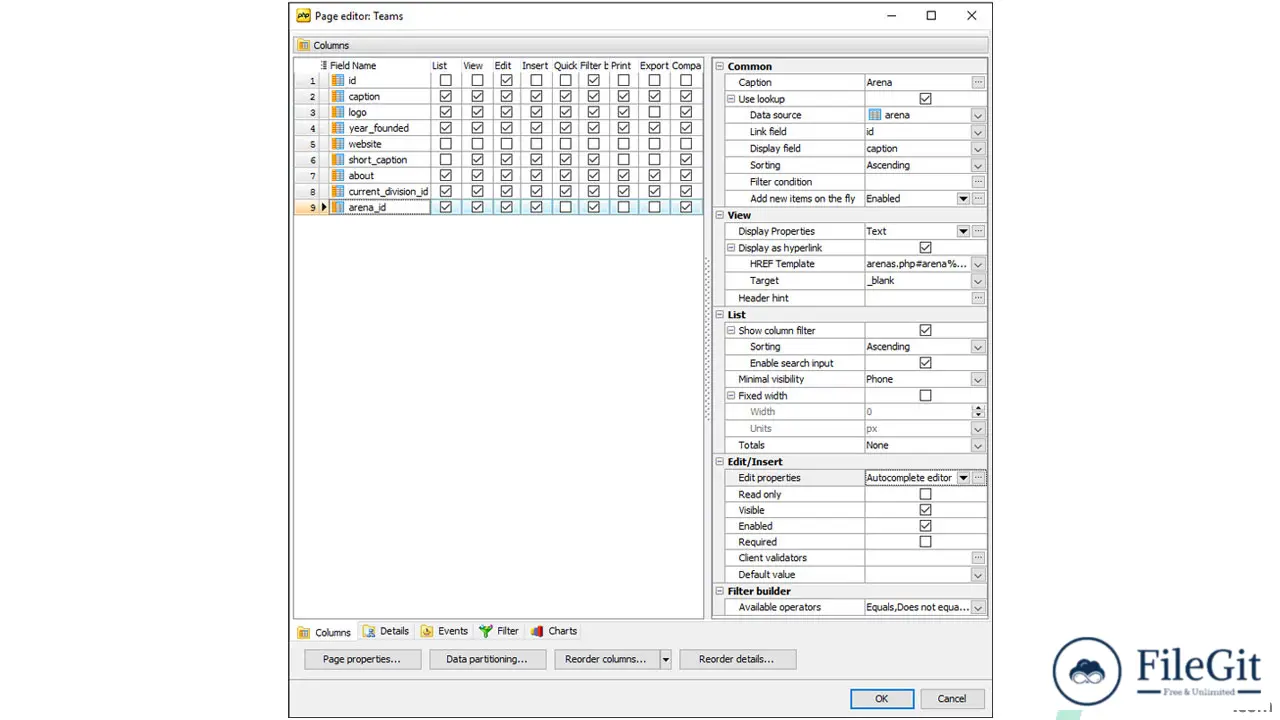The image size is (1280, 720).
Task: Open Display Properties ellipsis button
Action: (978, 231)
